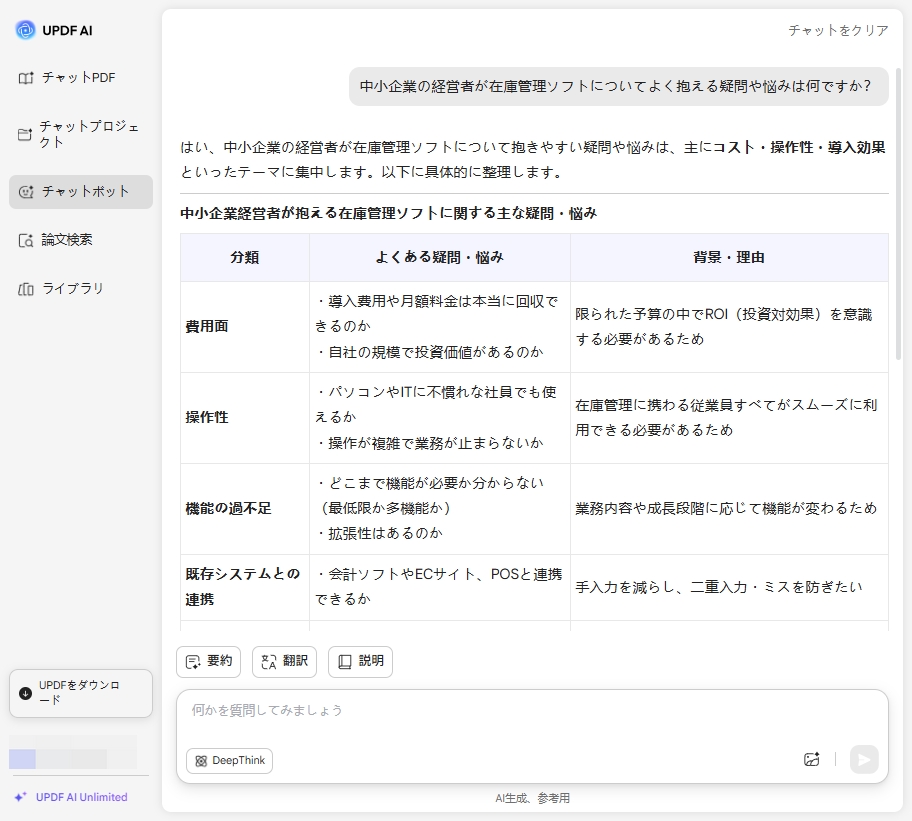Image resolution: width=912 pixels, height=821 pixels.
Task: Toggle the DeepThink mode button
Action: click(x=230, y=761)
